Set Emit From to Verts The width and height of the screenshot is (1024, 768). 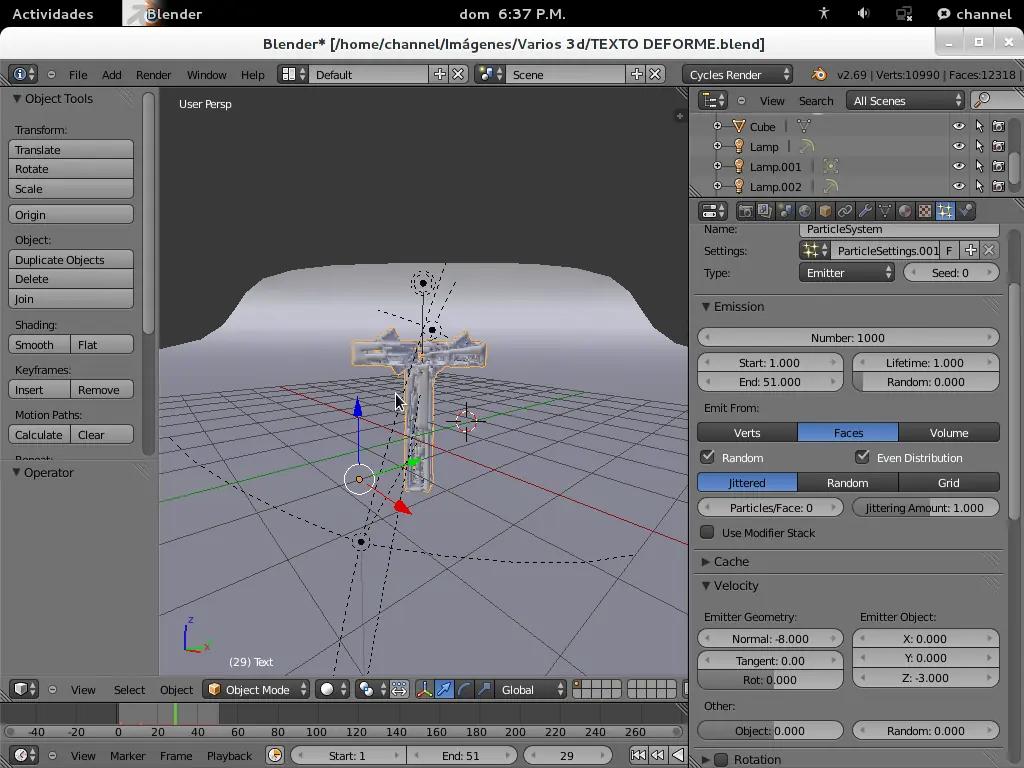[747, 433]
